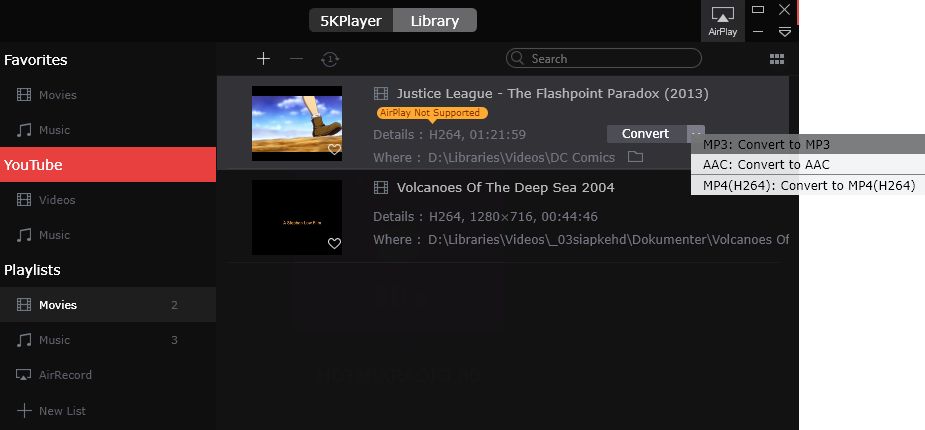Screen dimensions: 925x430
Task: Create a New List playlist
Action: (x=64, y=411)
